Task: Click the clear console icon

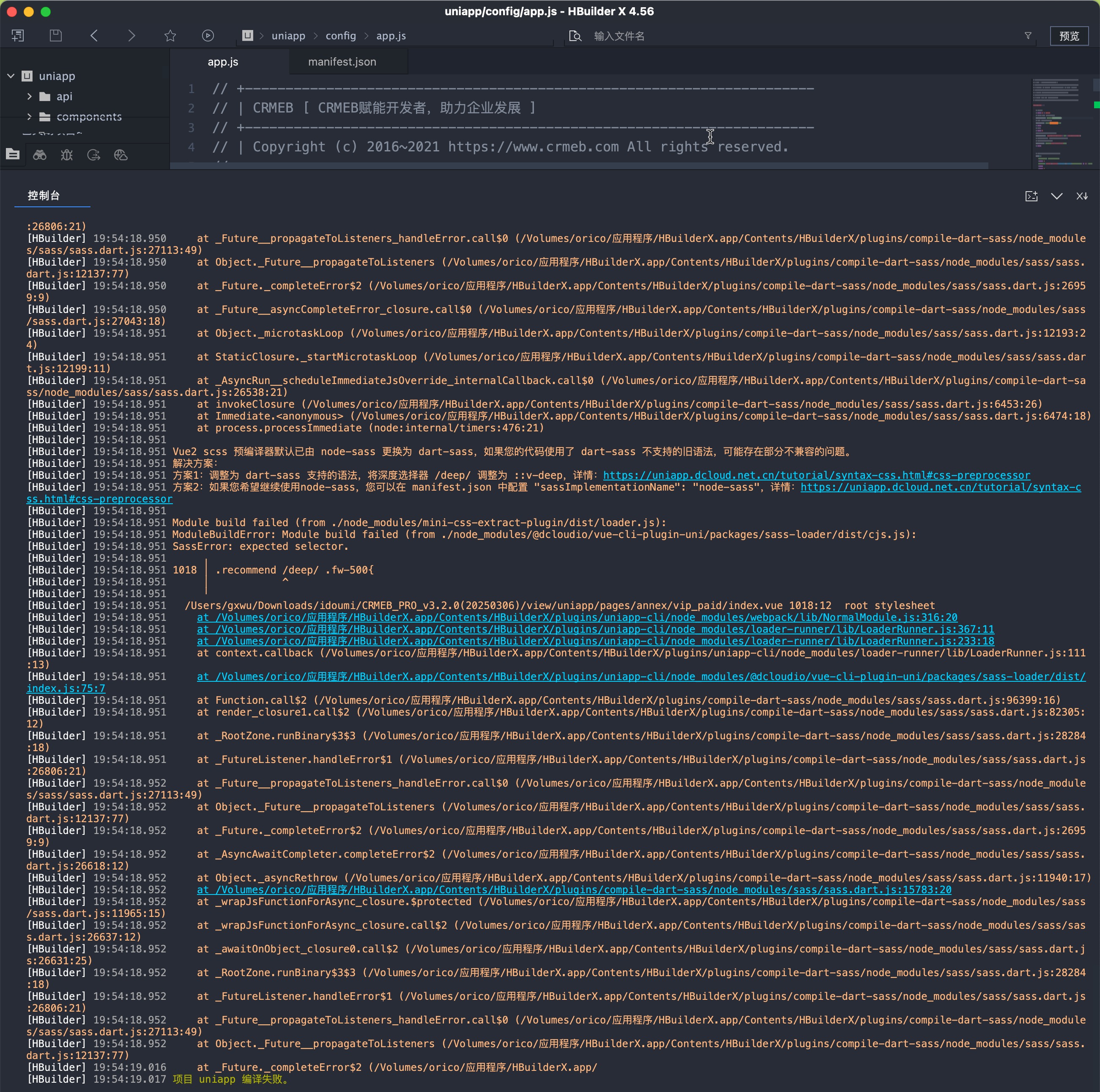Action: point(1082,196)
